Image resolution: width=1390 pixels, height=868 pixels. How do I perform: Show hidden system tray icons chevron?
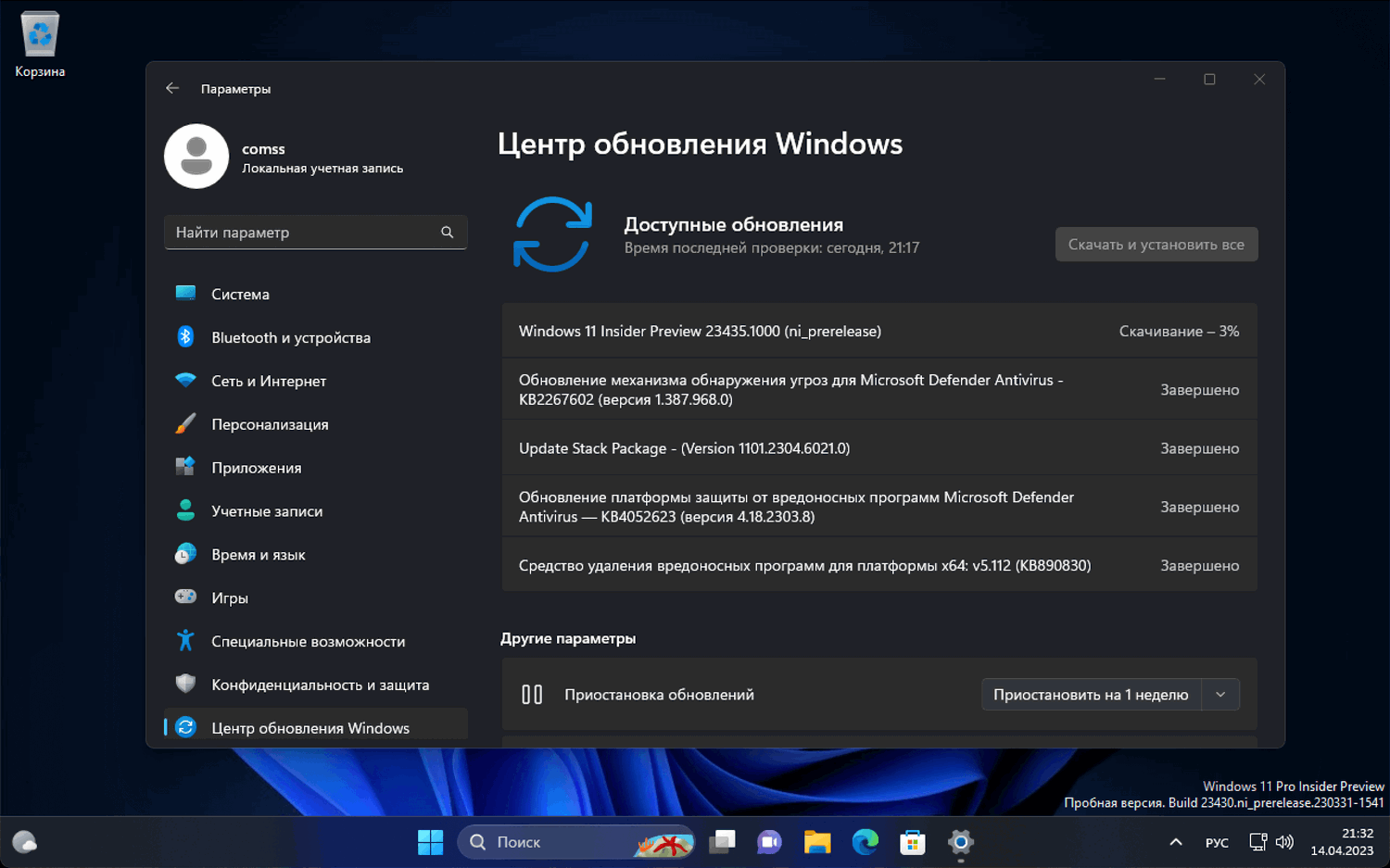click(1175, 842)
